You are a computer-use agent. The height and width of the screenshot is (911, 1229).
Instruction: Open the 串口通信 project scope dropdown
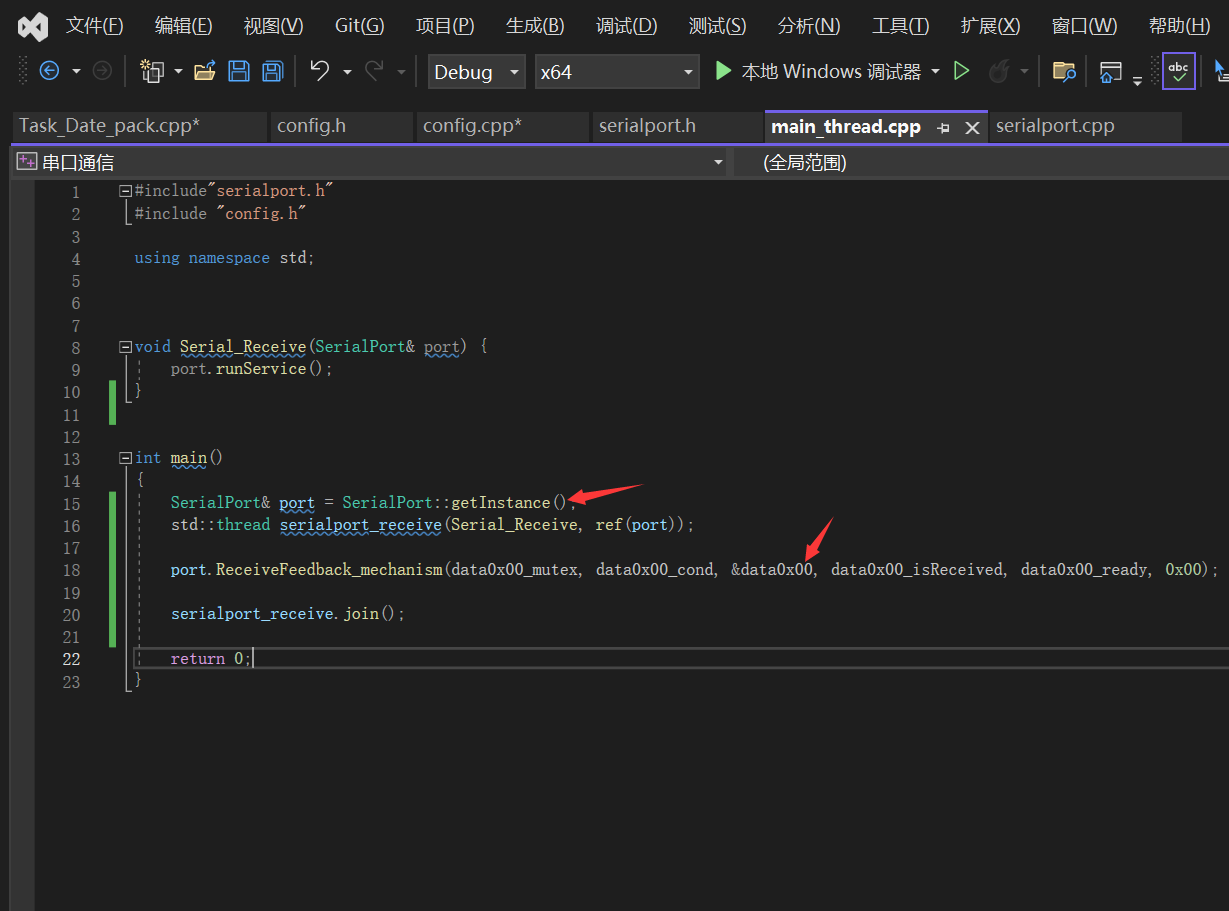(x=371, y=163)
